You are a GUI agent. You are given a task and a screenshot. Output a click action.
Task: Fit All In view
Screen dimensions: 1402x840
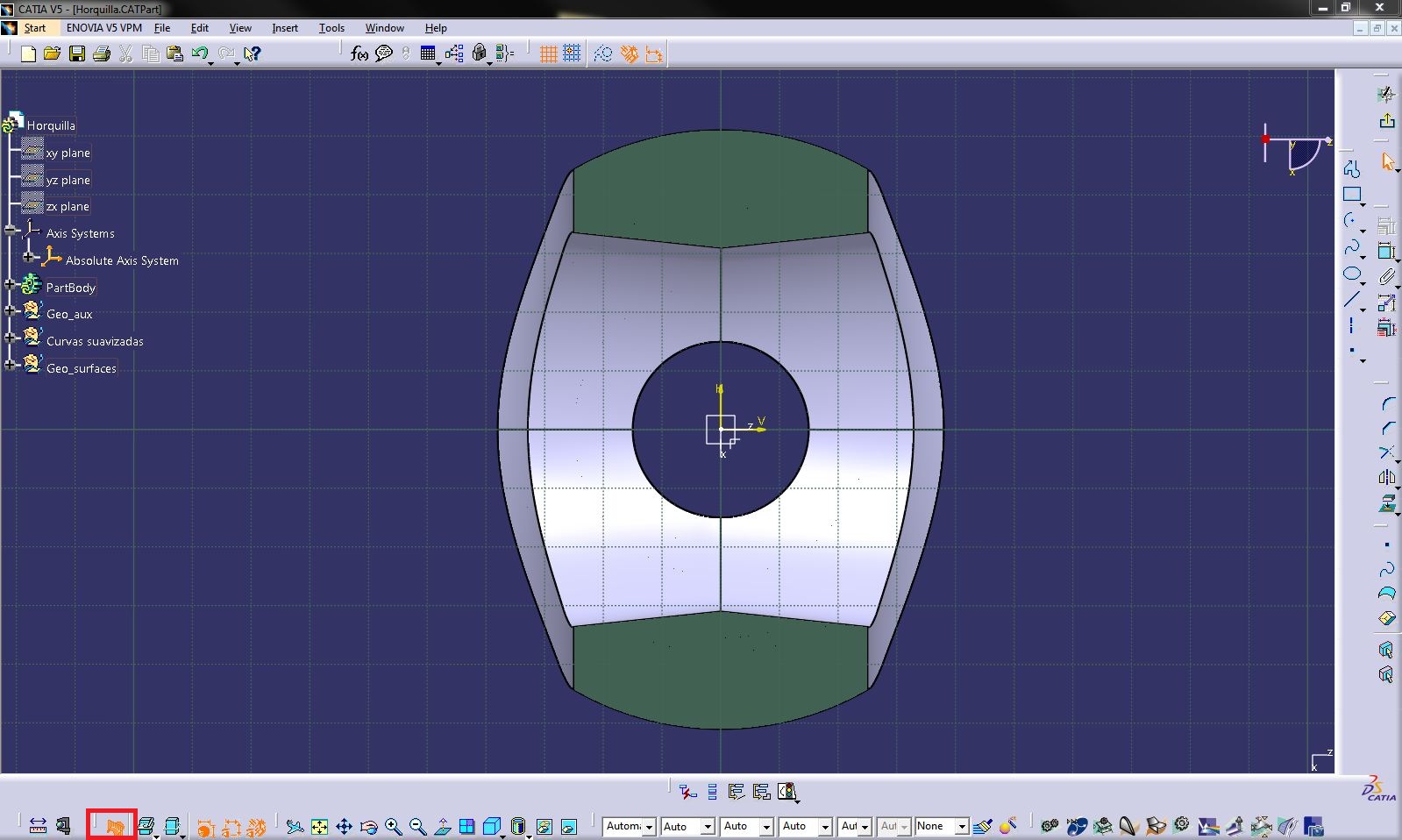tap(319, 826)
